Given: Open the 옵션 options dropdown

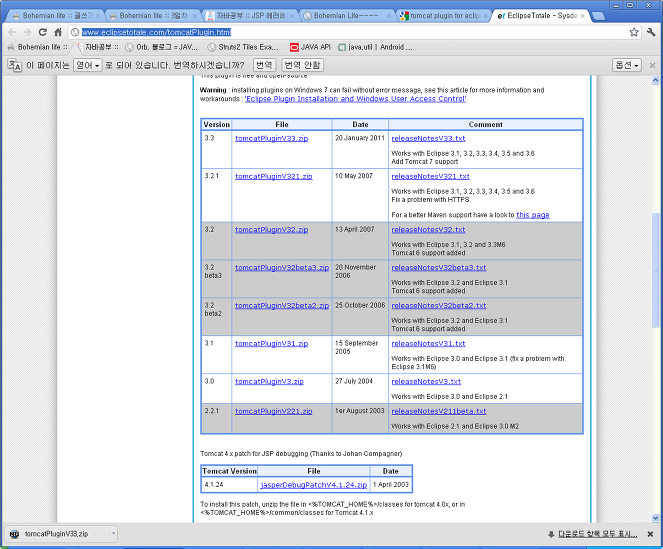Looking at the screenshot, I should coord(627,65).
